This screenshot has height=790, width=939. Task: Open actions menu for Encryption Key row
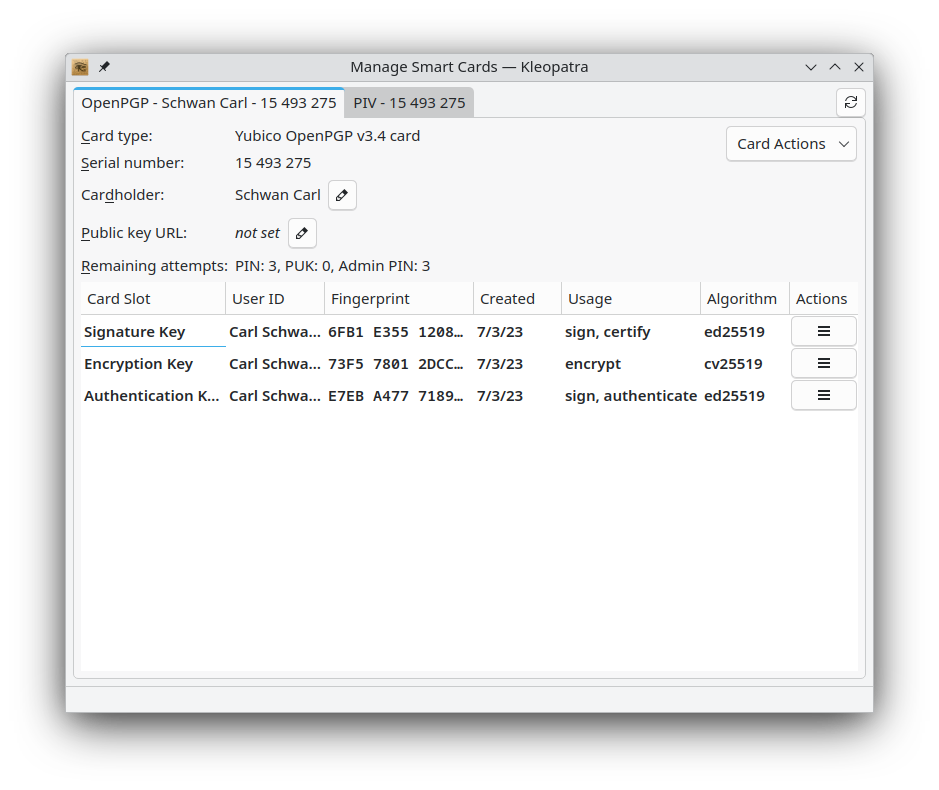pos(823,363)
